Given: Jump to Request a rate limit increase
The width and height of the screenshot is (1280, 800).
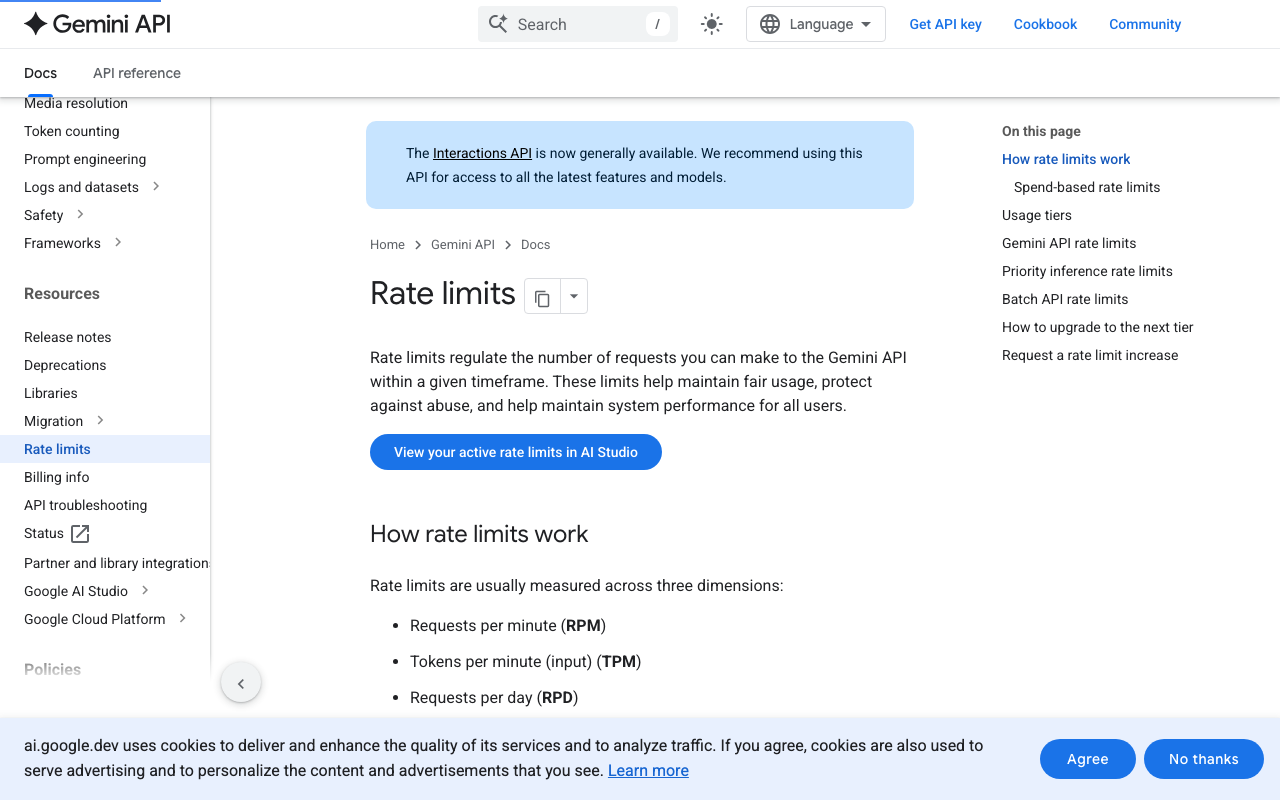Looking at the screenshot, I should pos(1090,355).
